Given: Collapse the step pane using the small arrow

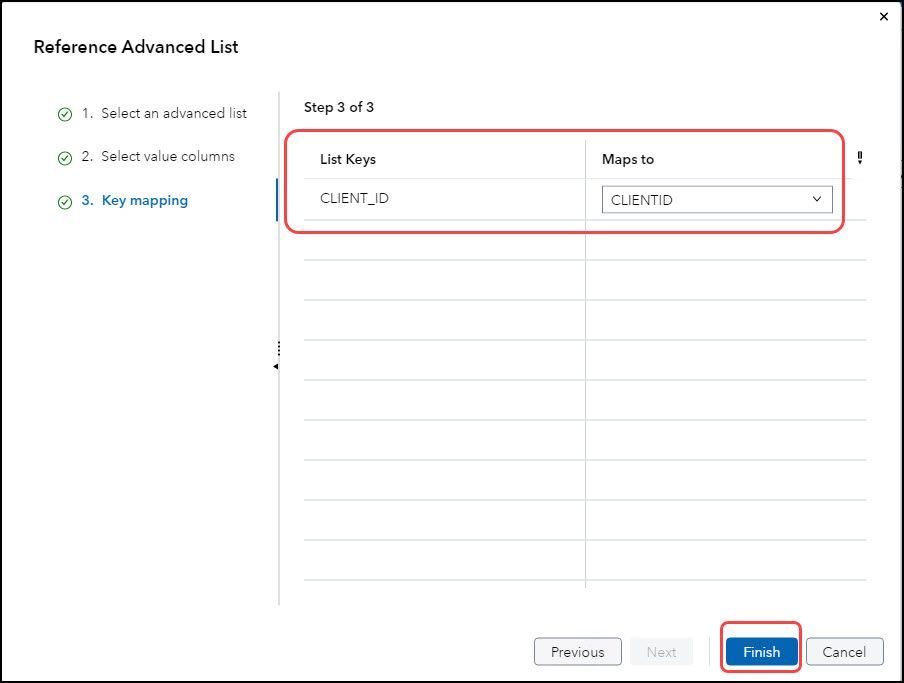Looking at the screenshot, I should point(275,367).
